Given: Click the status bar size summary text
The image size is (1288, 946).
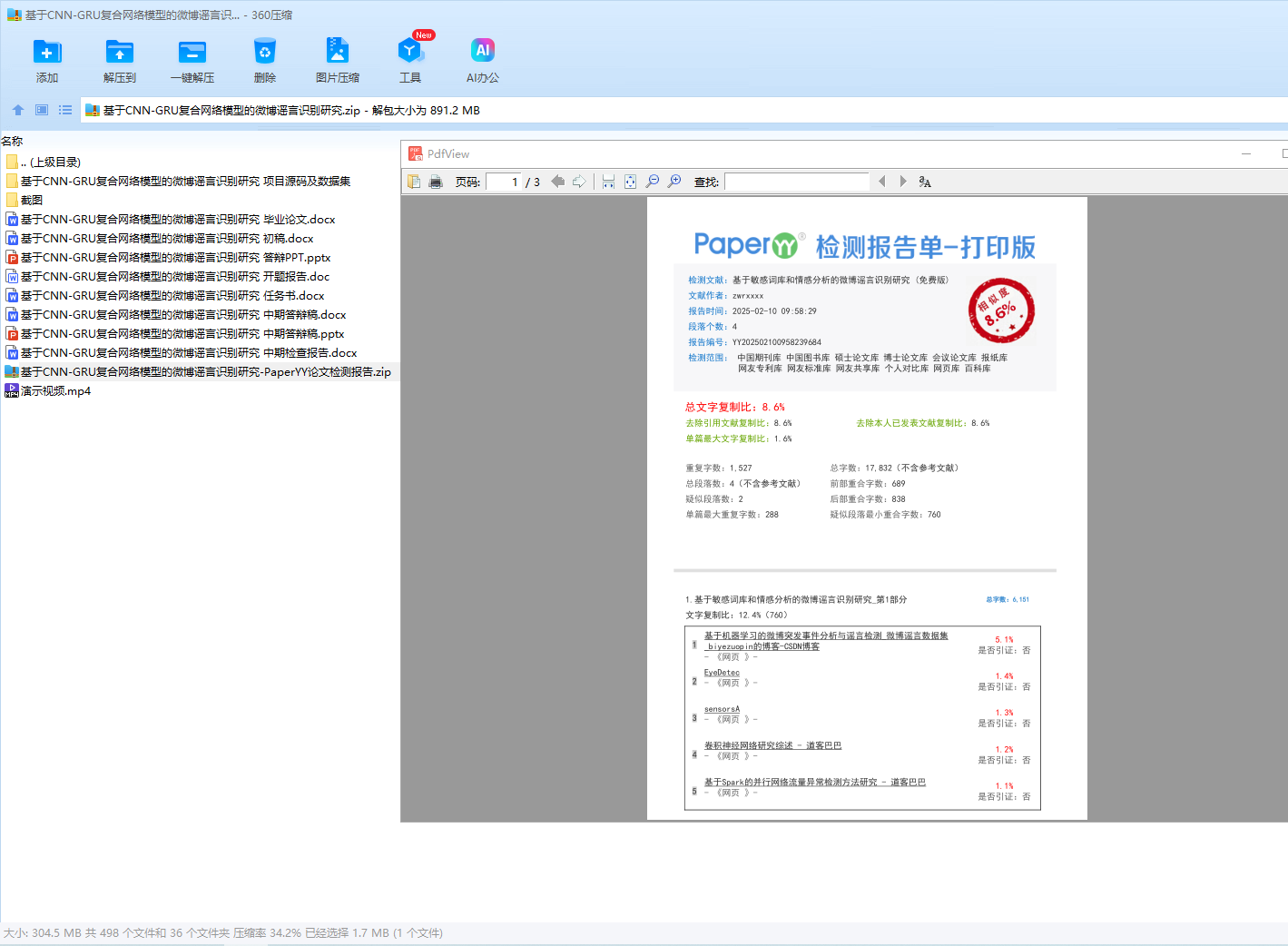Looking at the screenshot, I should tap(223, 932).
